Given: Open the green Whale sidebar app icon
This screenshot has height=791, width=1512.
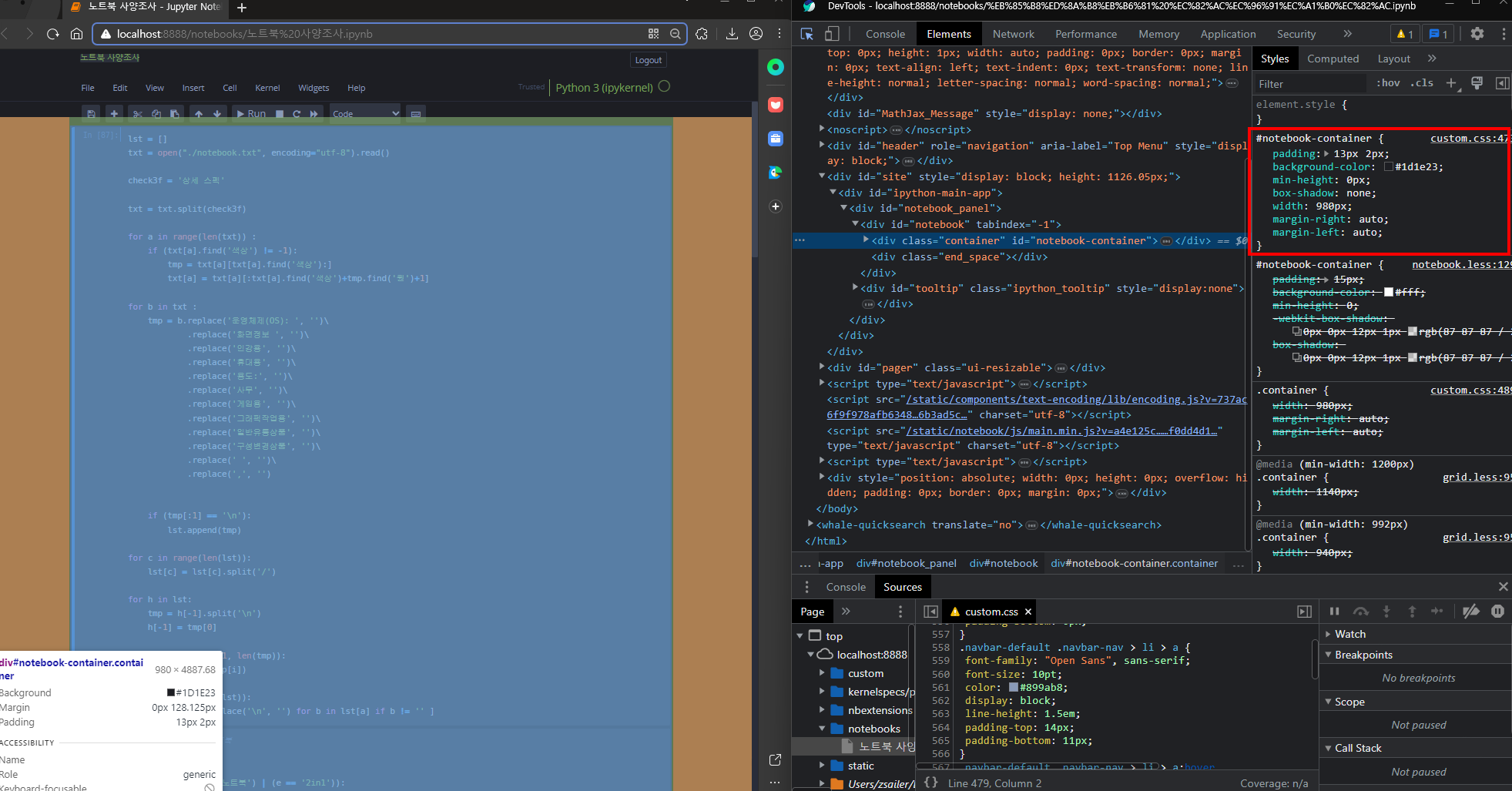Looking at the screenshot, I should 776,67.
